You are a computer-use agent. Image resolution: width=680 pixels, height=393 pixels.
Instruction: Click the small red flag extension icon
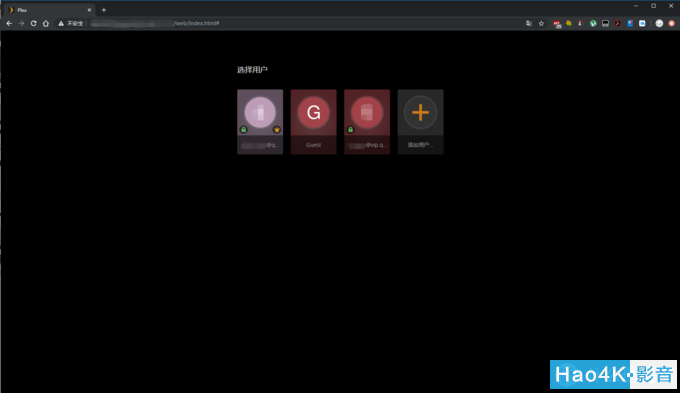(580, 23)
